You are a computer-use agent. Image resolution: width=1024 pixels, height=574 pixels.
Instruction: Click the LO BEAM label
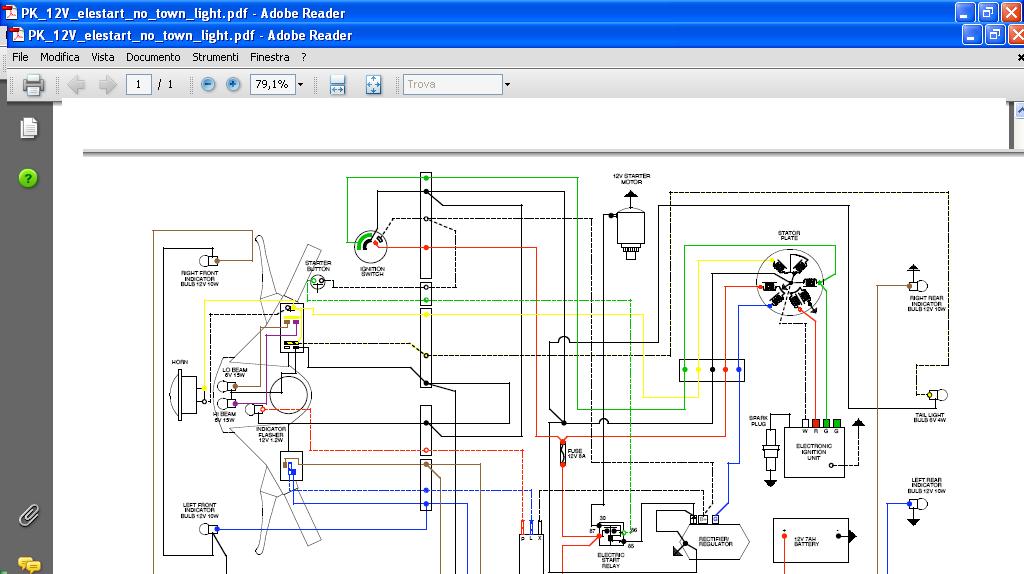tap(234, 372)
